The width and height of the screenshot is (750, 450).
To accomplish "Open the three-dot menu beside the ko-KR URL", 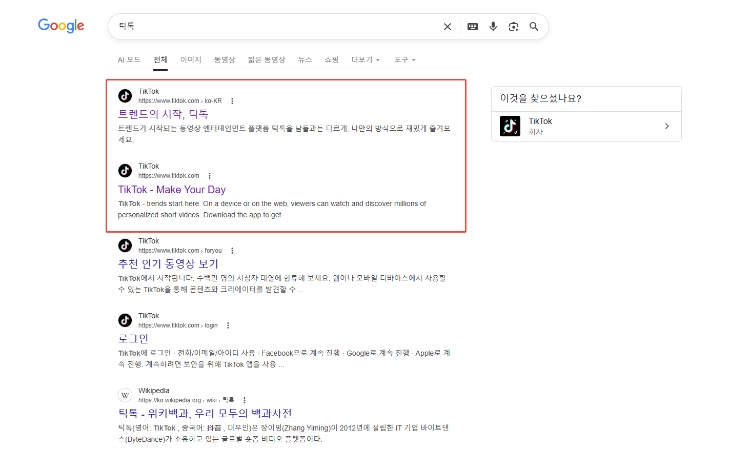I will coord(232,101).
